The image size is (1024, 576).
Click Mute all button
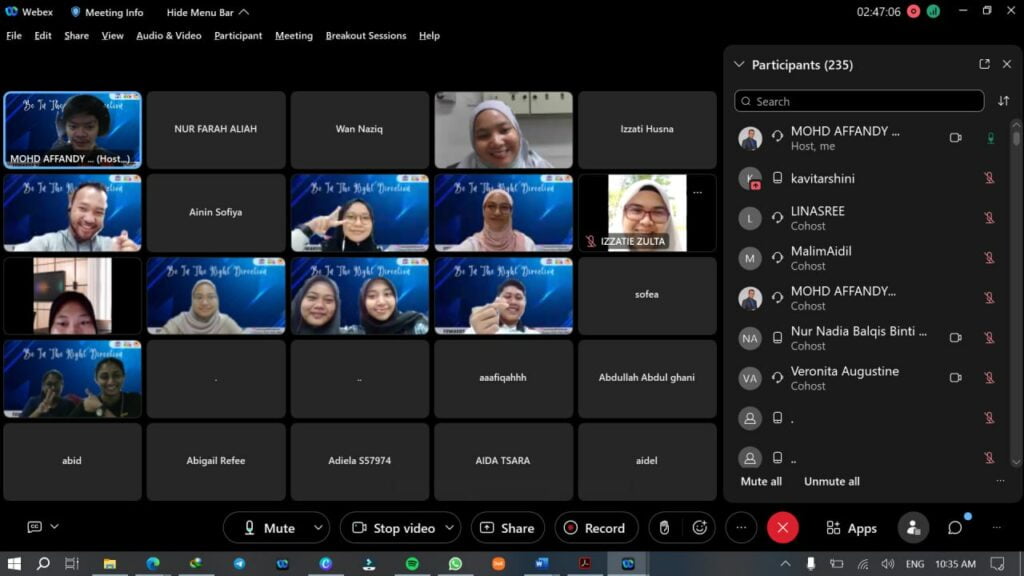(x=761, y=481)
